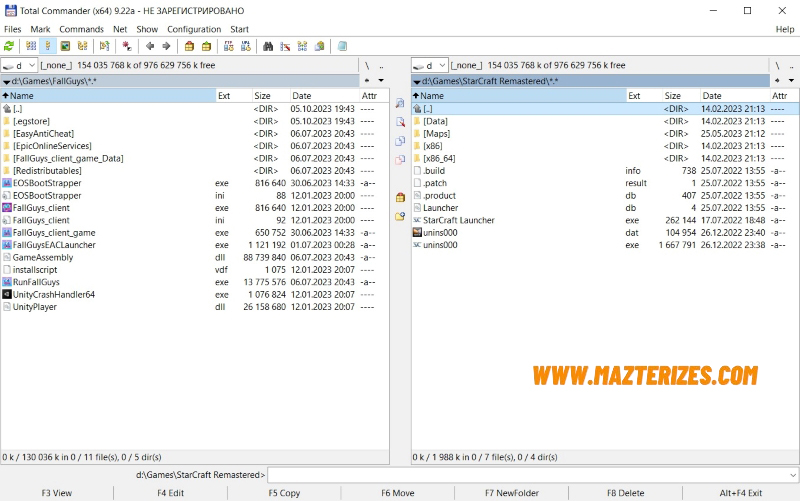Go to parent with right panel '..' button
The width and height of the screenshot is (800, 501).
pyautogui.click(x=791, y=65)
